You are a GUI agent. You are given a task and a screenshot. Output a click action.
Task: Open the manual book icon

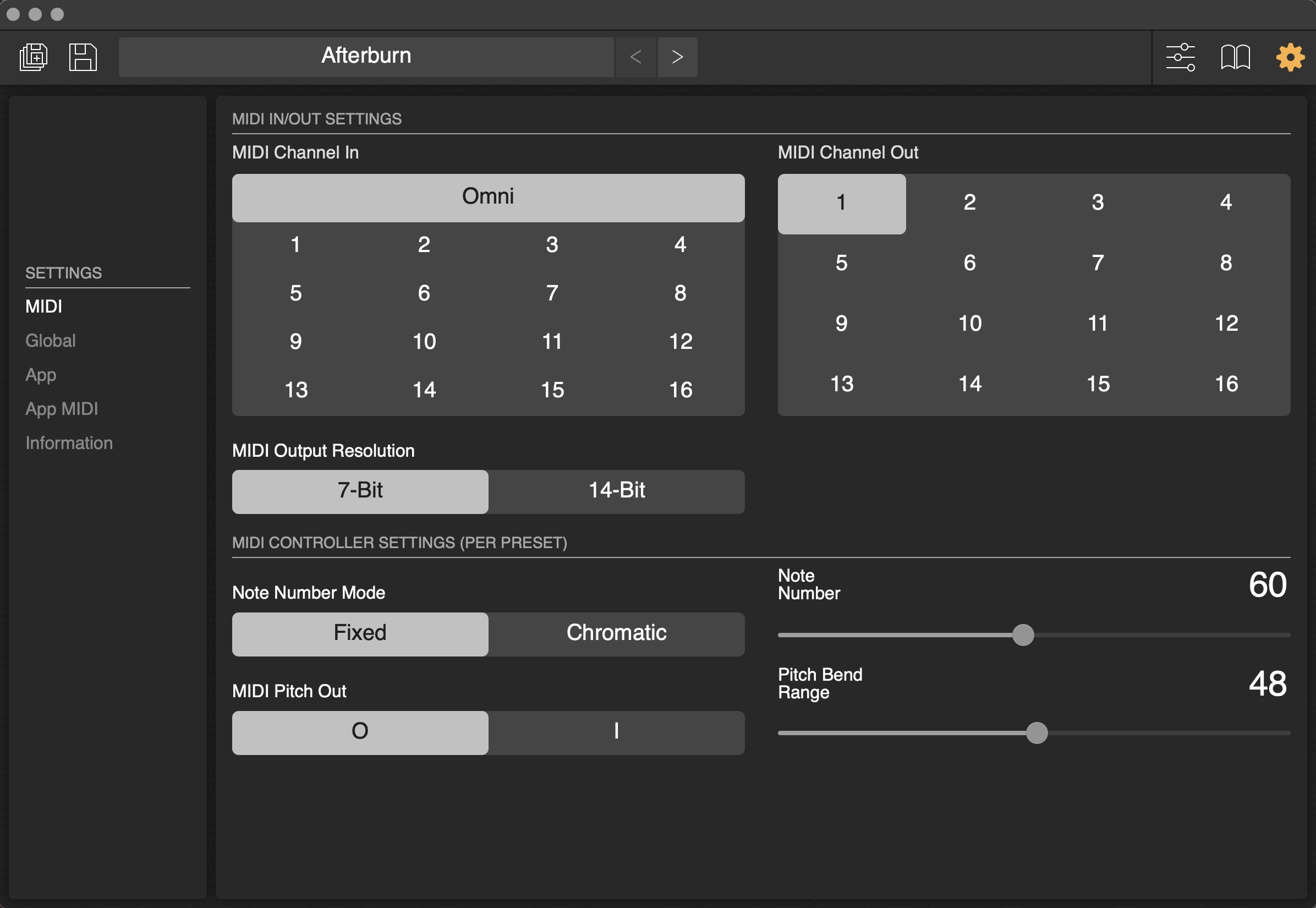(x=1235, y=57)
